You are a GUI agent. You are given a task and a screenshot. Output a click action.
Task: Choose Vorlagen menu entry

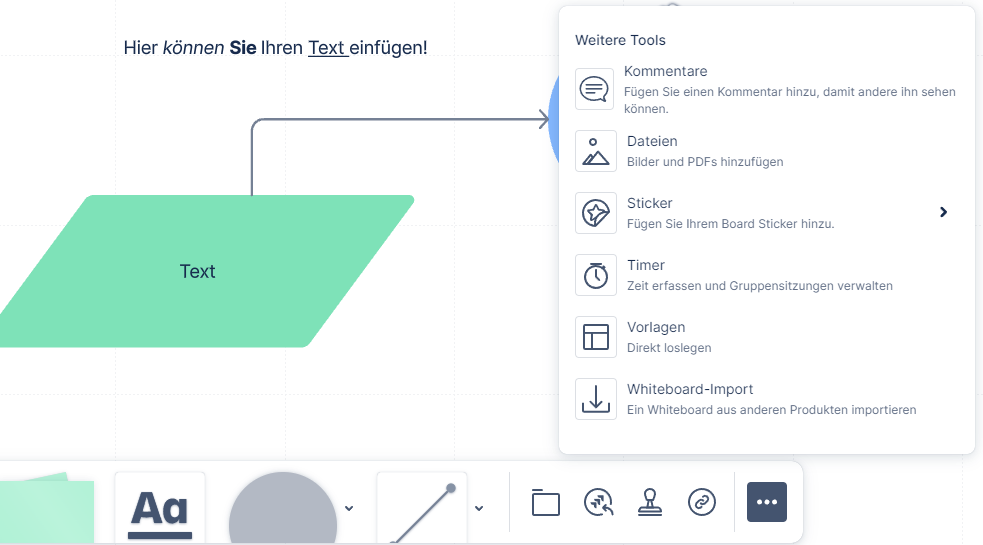pyautogui.click(x=766, y=337)
